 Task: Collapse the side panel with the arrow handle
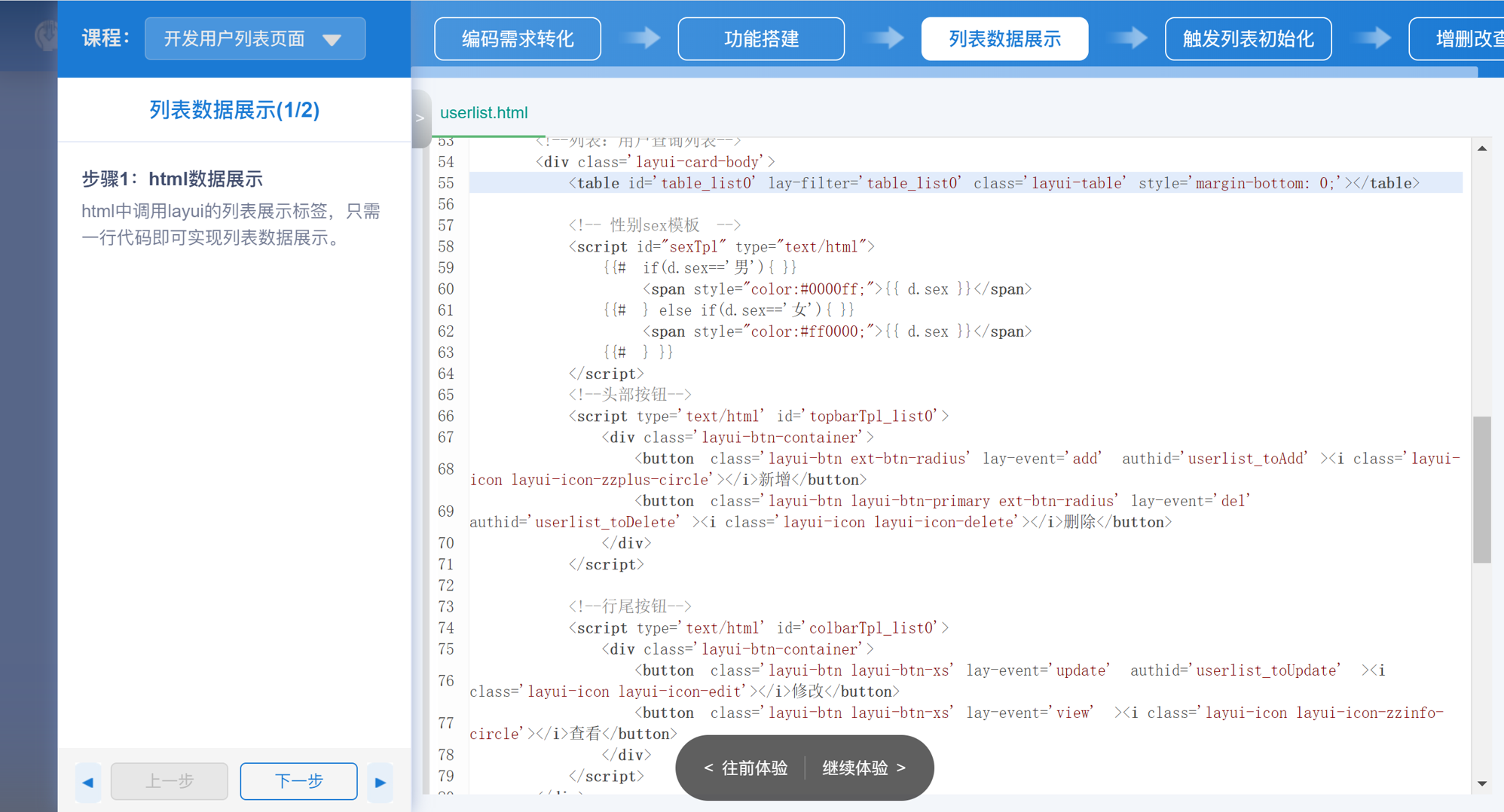tap(420, 118)
